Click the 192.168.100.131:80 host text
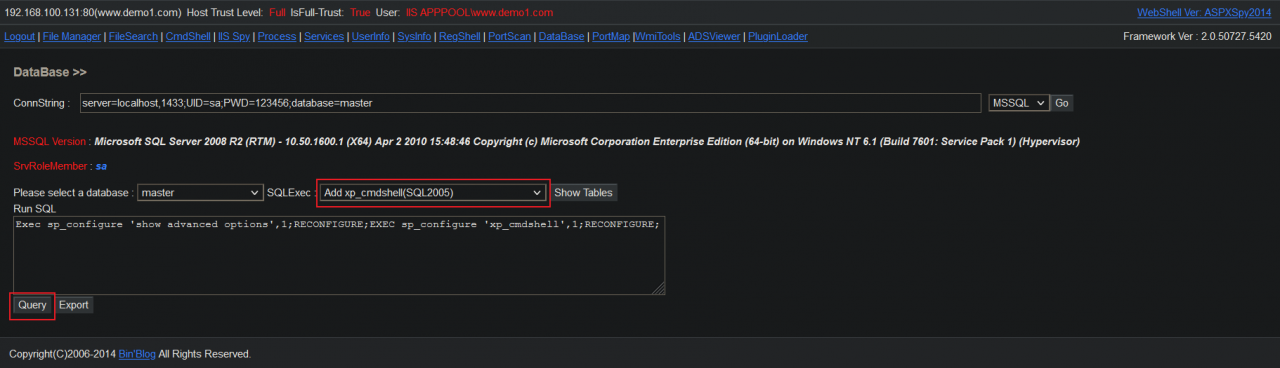1280x368 pixels. [93, 12]
